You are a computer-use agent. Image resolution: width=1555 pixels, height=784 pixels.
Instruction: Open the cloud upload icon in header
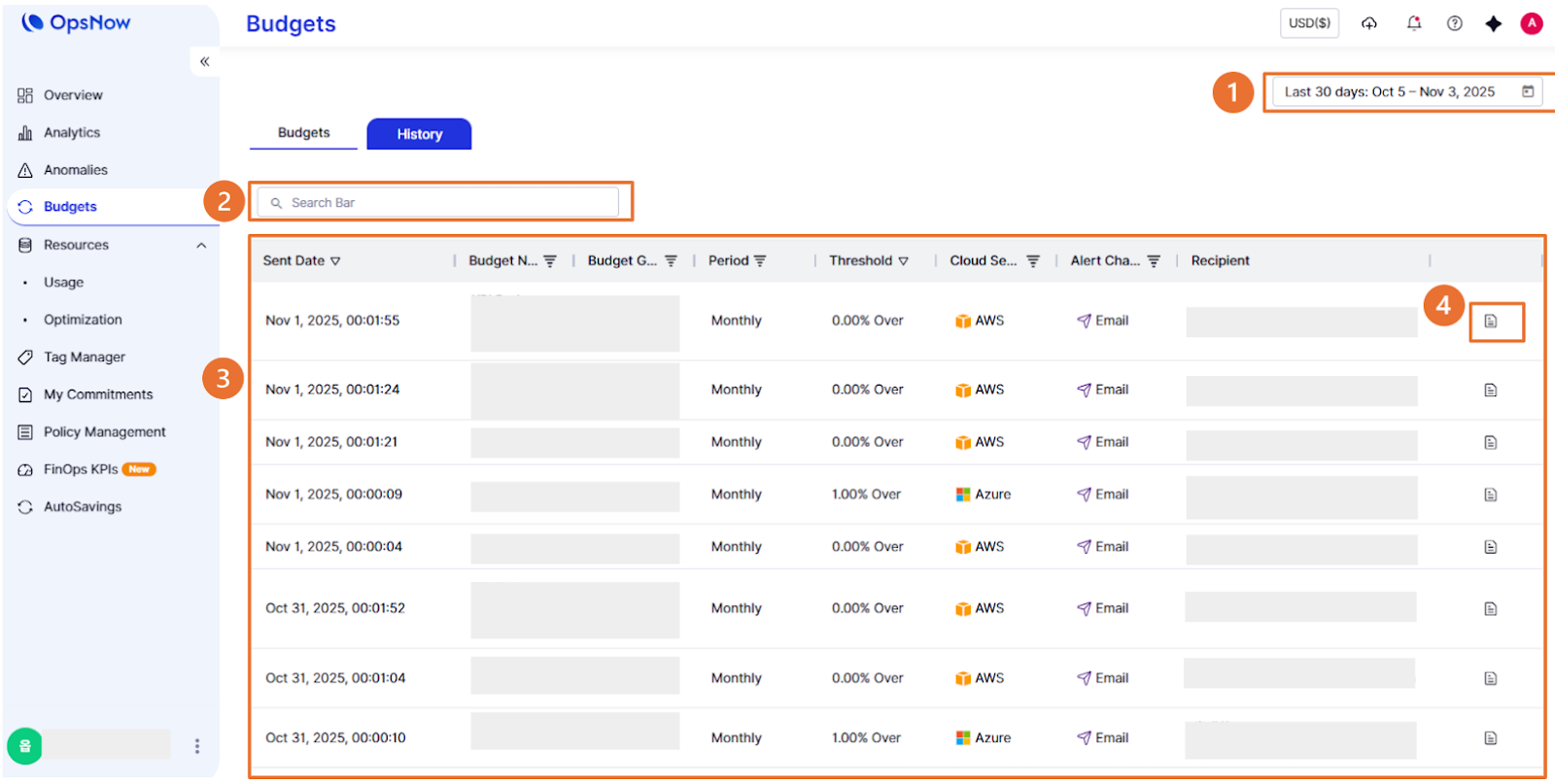pos(1368,23)
